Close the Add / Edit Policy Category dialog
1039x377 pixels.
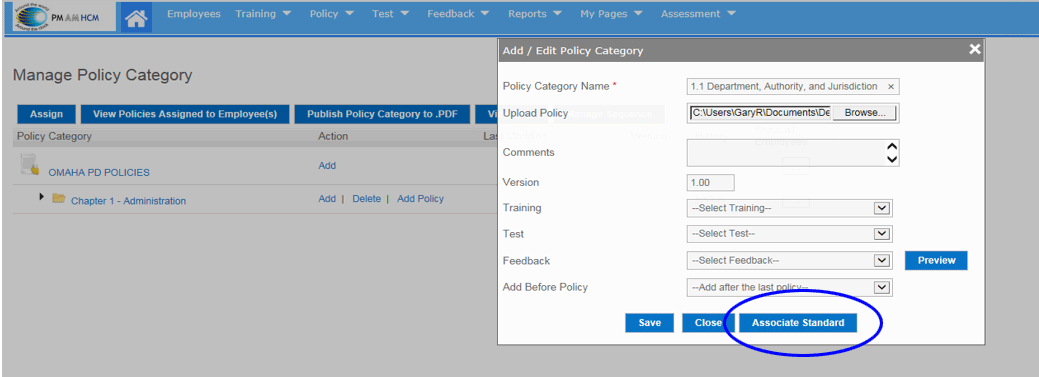tap(974, 49)
